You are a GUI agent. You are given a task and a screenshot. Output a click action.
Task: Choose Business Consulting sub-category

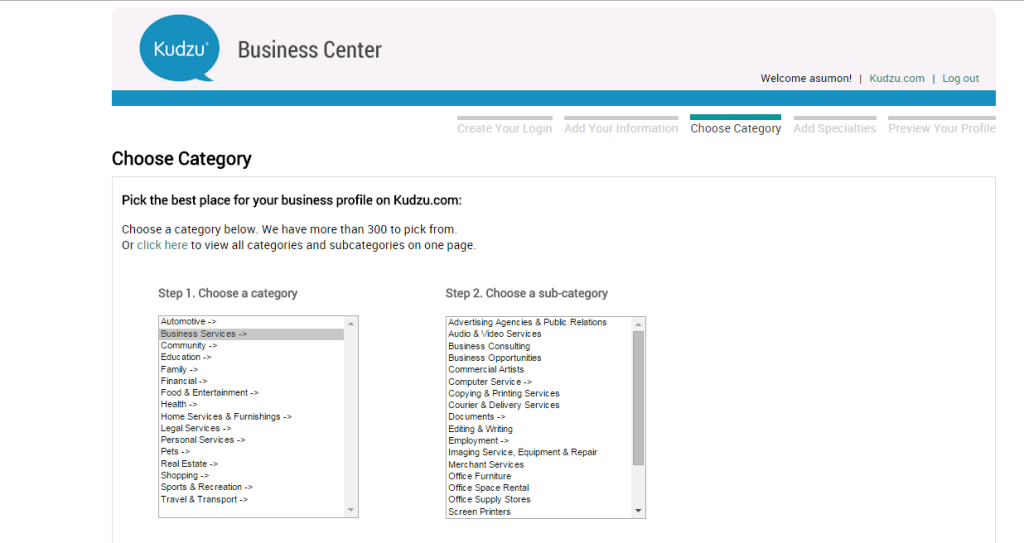pyautogui.click(x=539, y=346)
